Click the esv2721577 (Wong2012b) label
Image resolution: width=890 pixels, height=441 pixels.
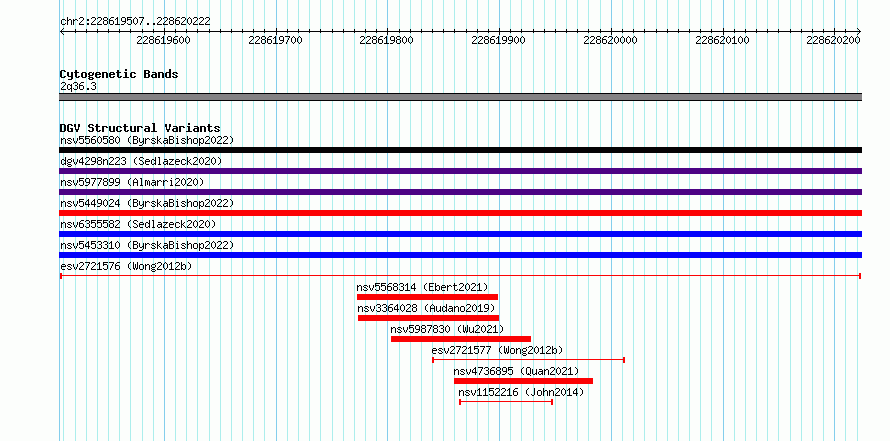pyautogui.click(x=497, y=350)
